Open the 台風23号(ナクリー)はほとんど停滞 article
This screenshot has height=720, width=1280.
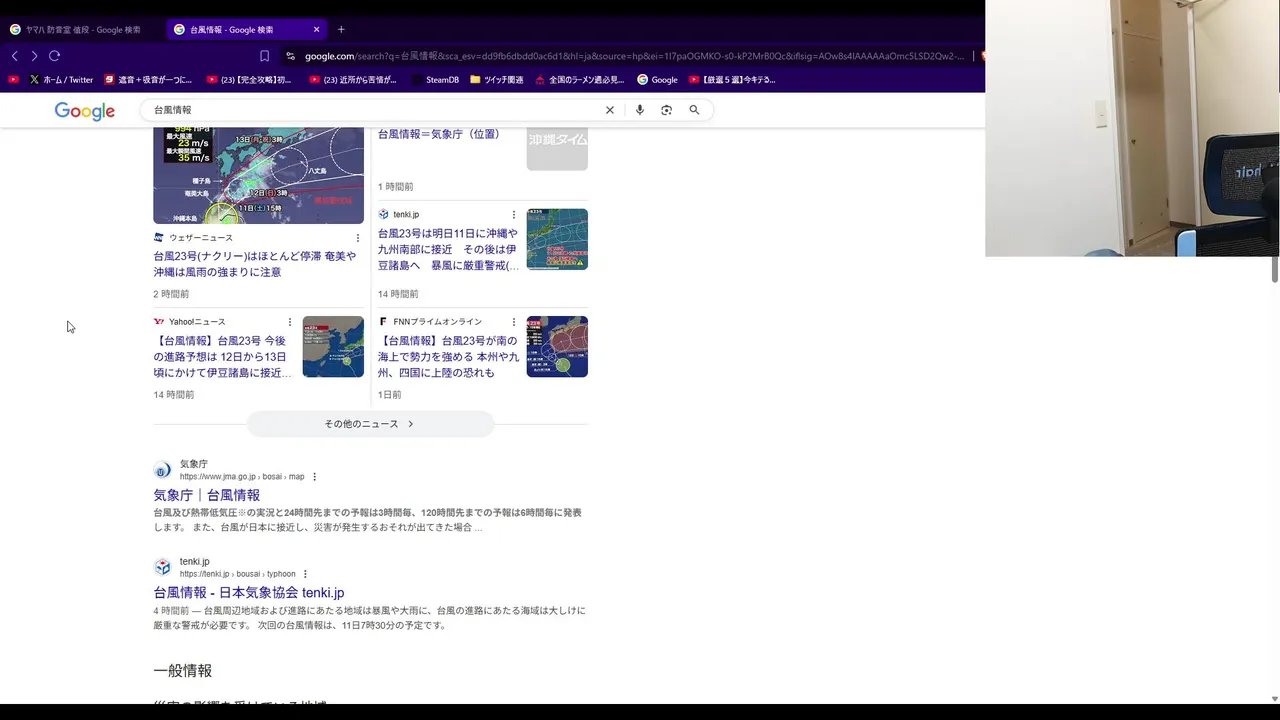[x=255, y=264]
